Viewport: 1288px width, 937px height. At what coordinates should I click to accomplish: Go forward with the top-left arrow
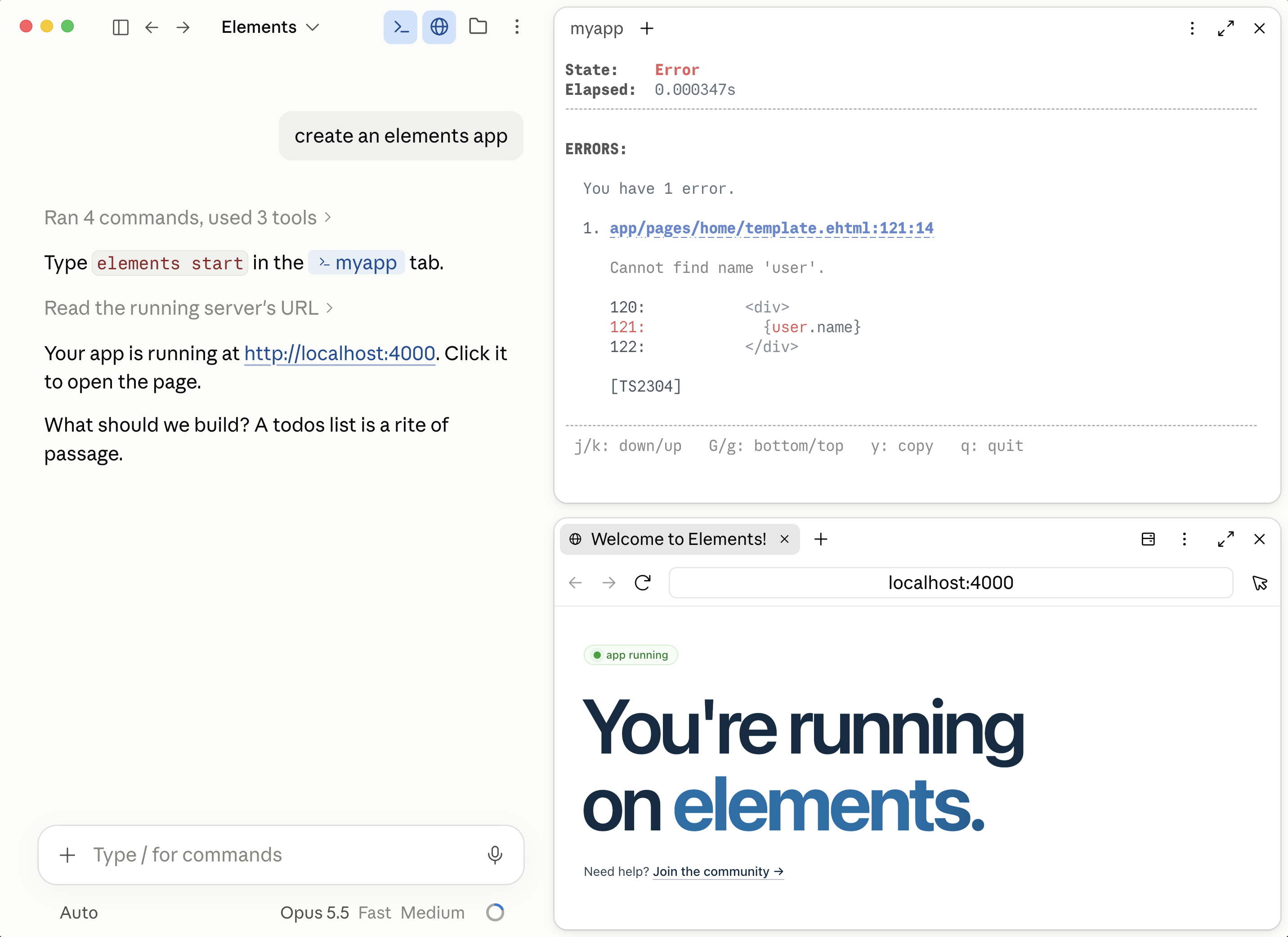183,27
